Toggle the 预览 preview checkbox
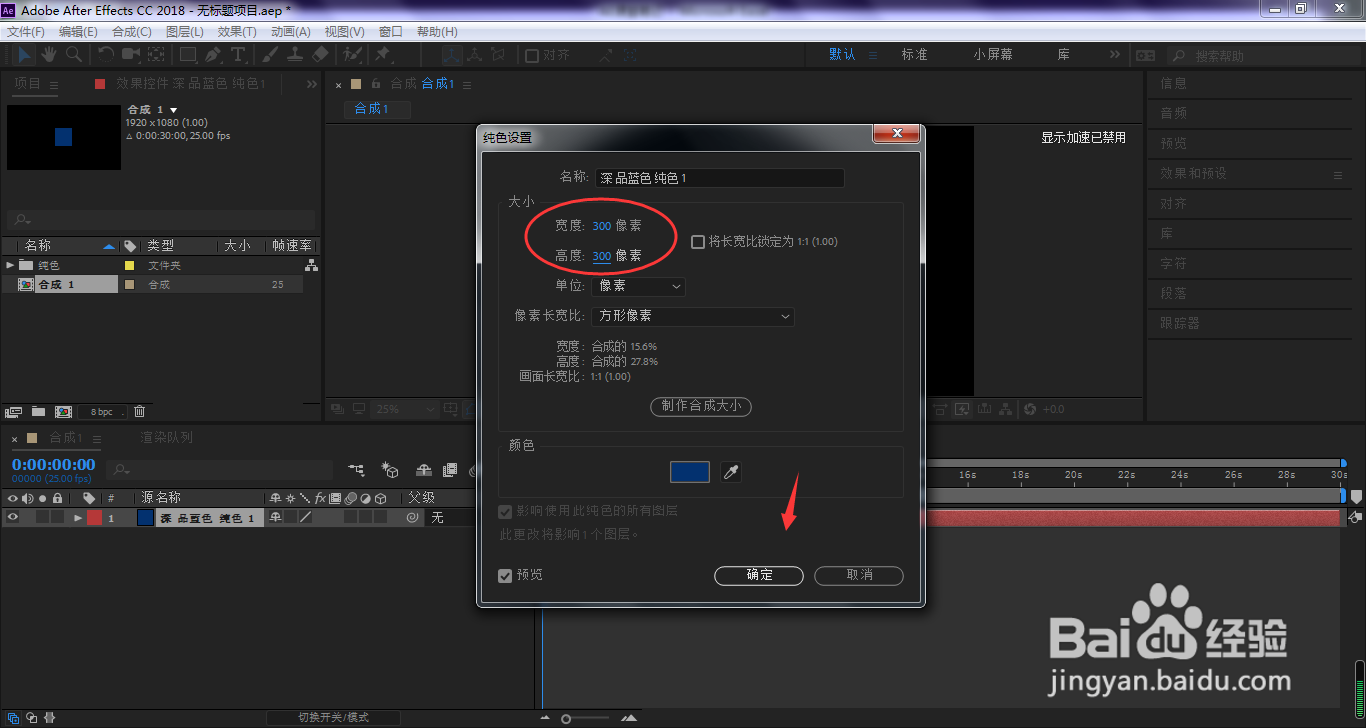The width and height of the screenshot is (1366, 728). (505, 575)
